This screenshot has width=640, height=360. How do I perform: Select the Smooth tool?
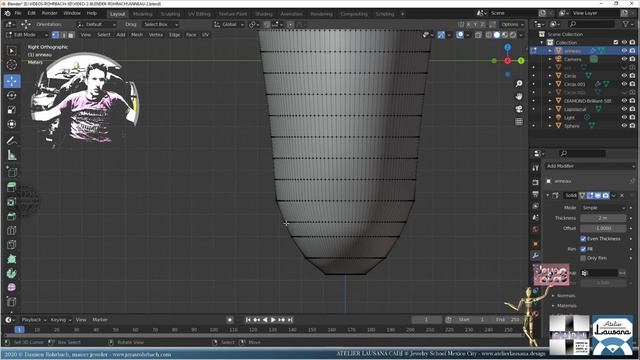click(x=12, y=287)
